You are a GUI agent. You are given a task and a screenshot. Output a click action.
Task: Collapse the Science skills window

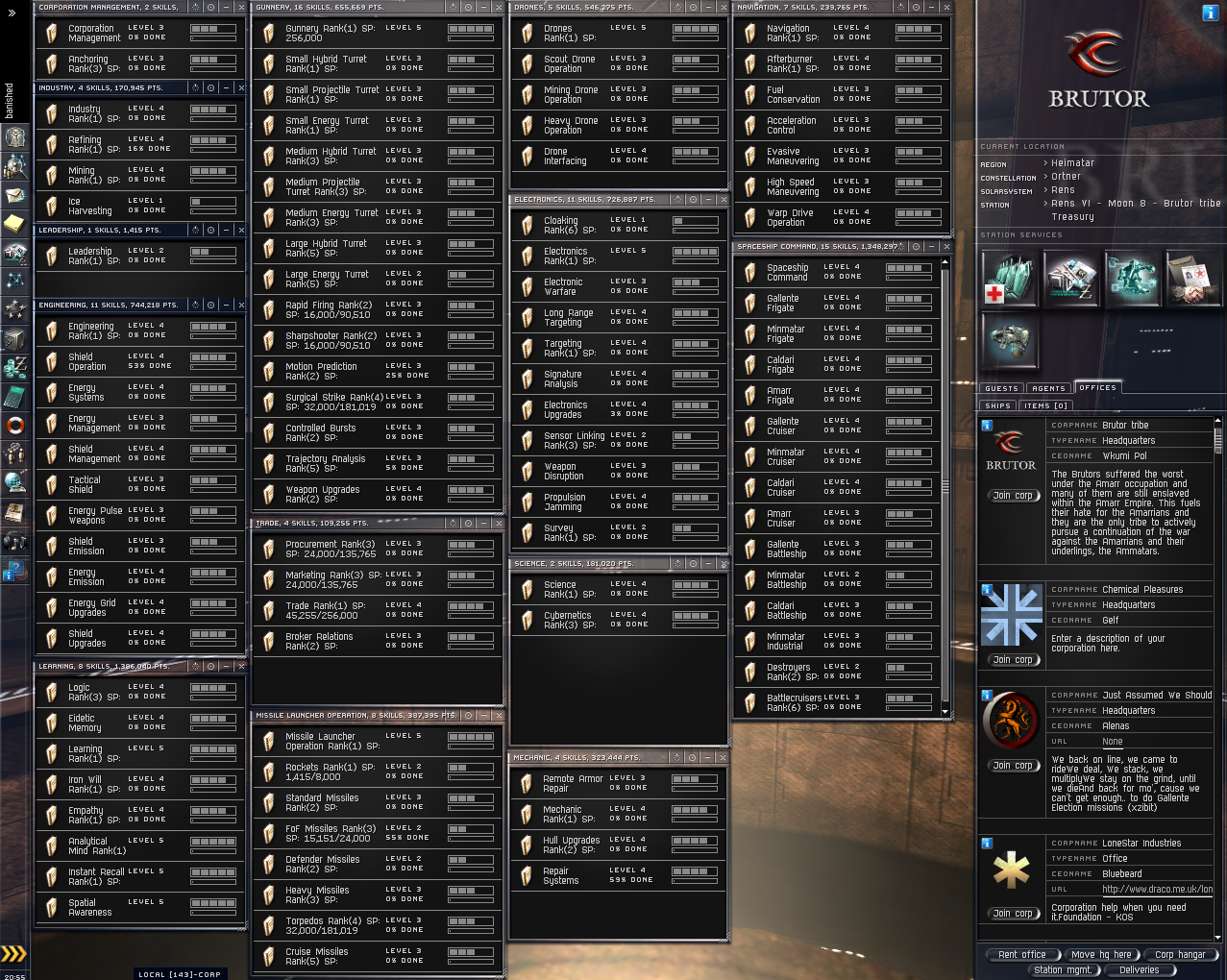709,564
